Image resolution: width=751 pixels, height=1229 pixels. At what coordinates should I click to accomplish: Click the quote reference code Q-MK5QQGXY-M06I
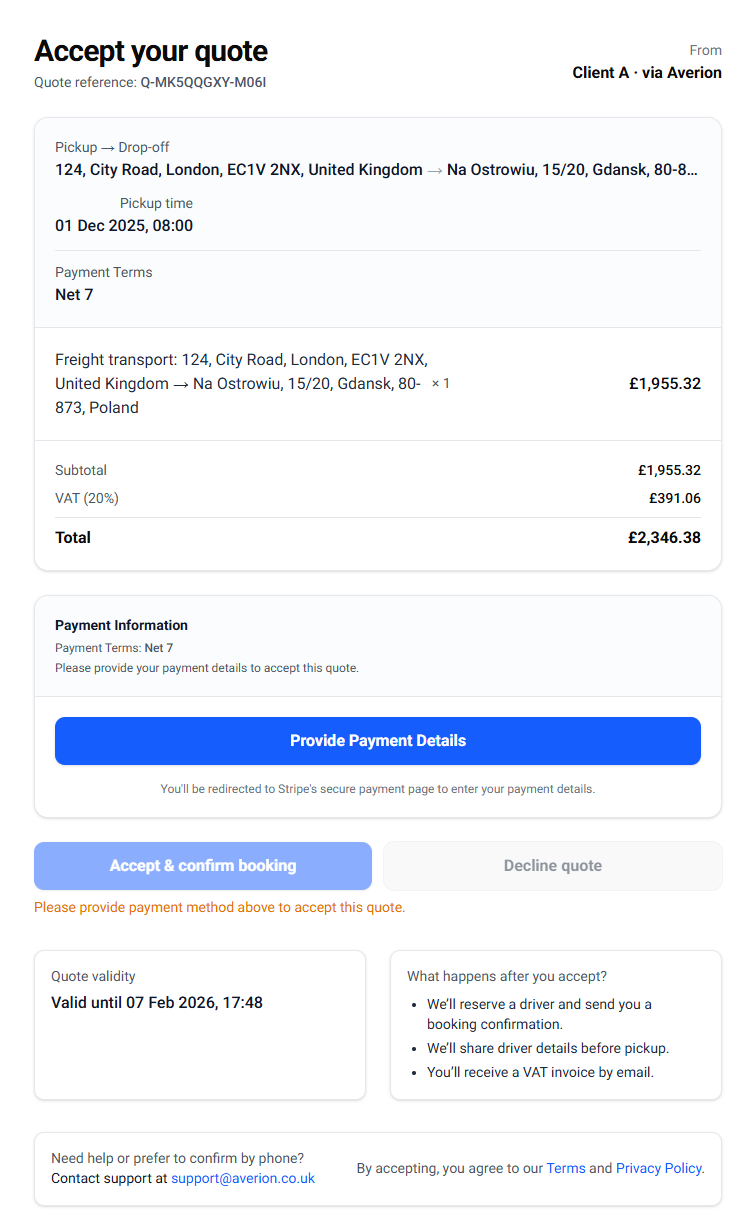[x=203, y=82]
